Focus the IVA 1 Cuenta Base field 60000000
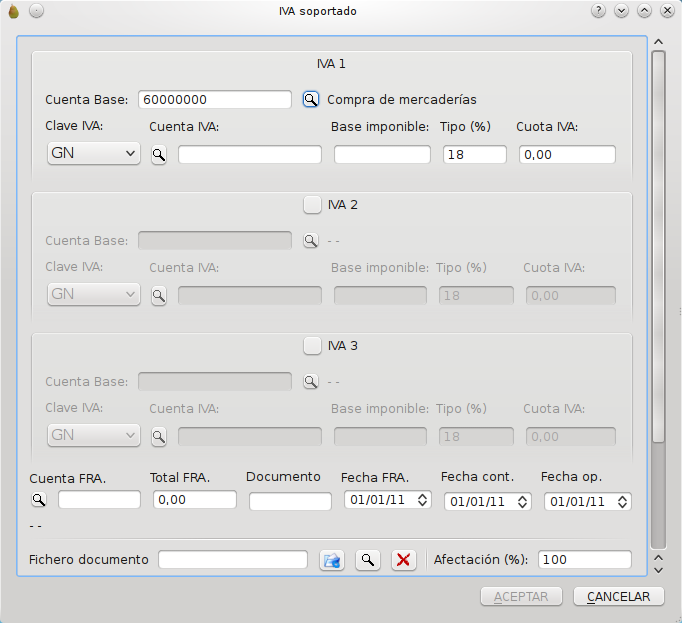682x623 pixels. click(x=215, y=100)
